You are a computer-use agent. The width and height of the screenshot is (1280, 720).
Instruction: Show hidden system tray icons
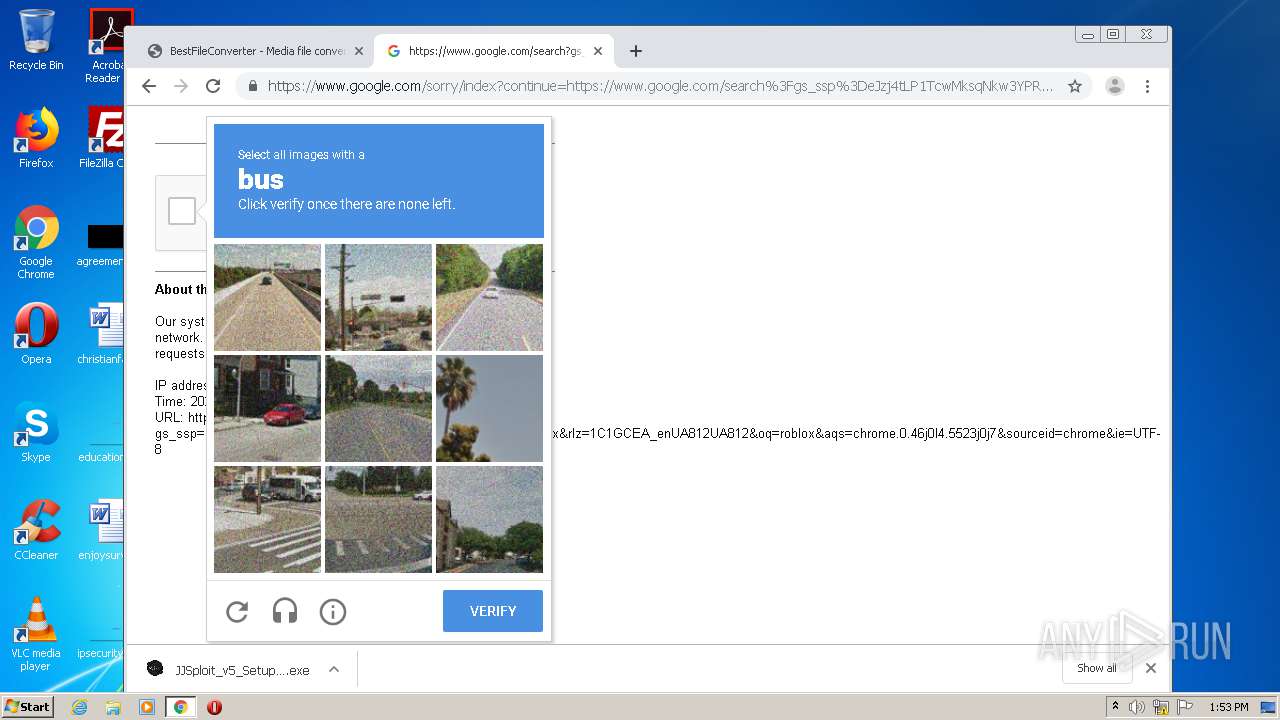(1115, 707)
